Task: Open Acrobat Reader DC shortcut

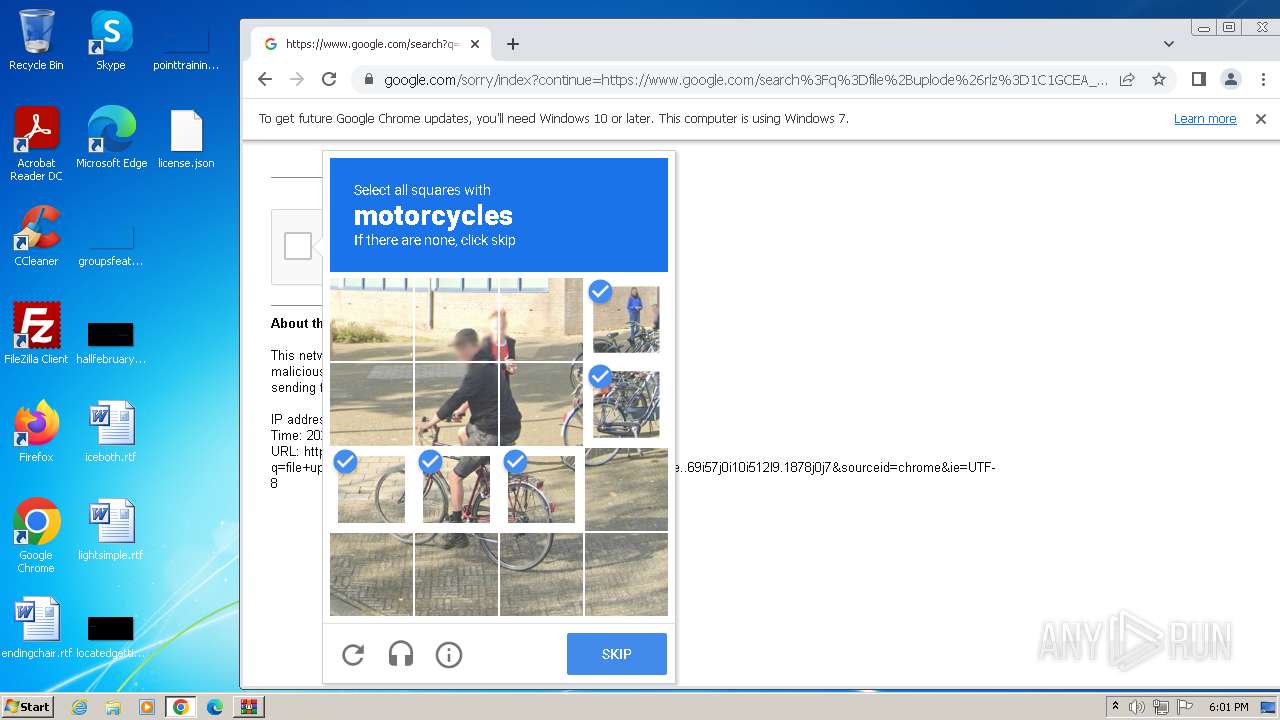Action: 36,144
